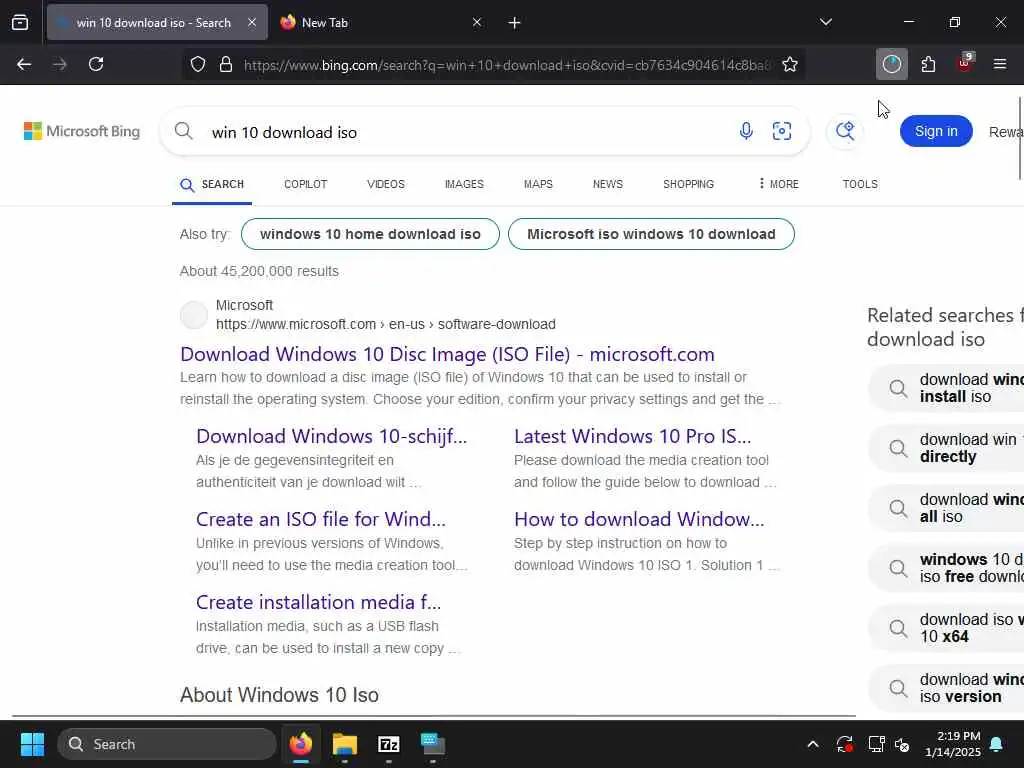The image size is (1024, 768).
Task: Open the Windows Start menu
Action: (32, 744)
